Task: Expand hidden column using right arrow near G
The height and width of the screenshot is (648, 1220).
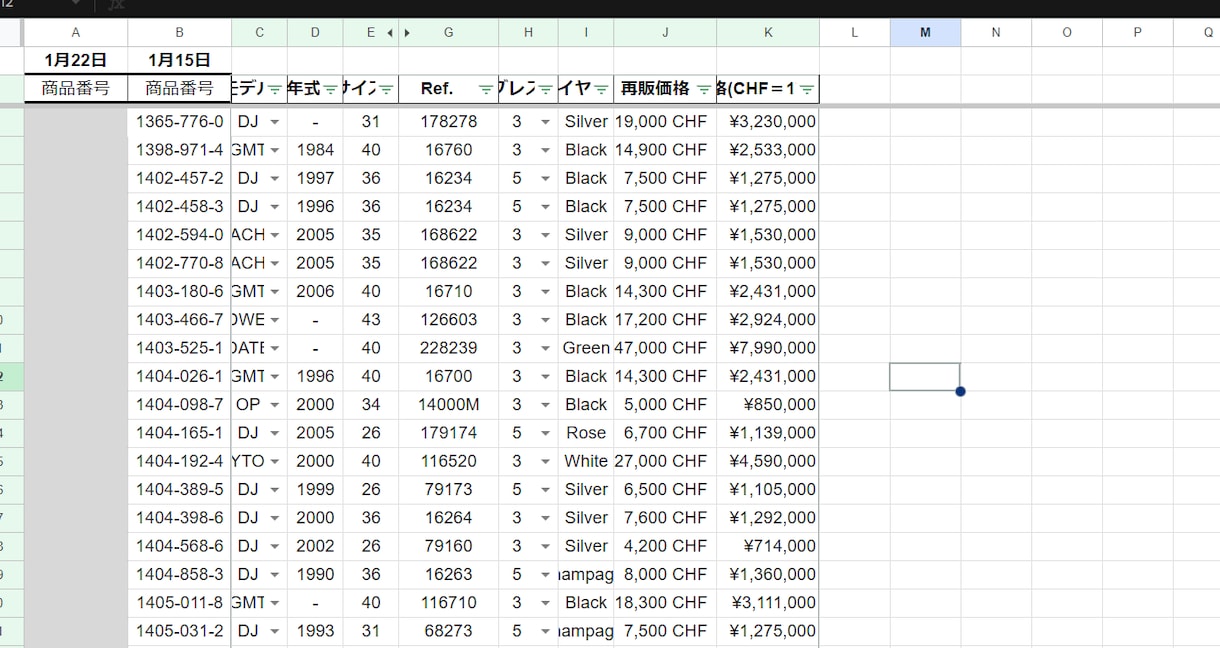Action: point(407,33)
